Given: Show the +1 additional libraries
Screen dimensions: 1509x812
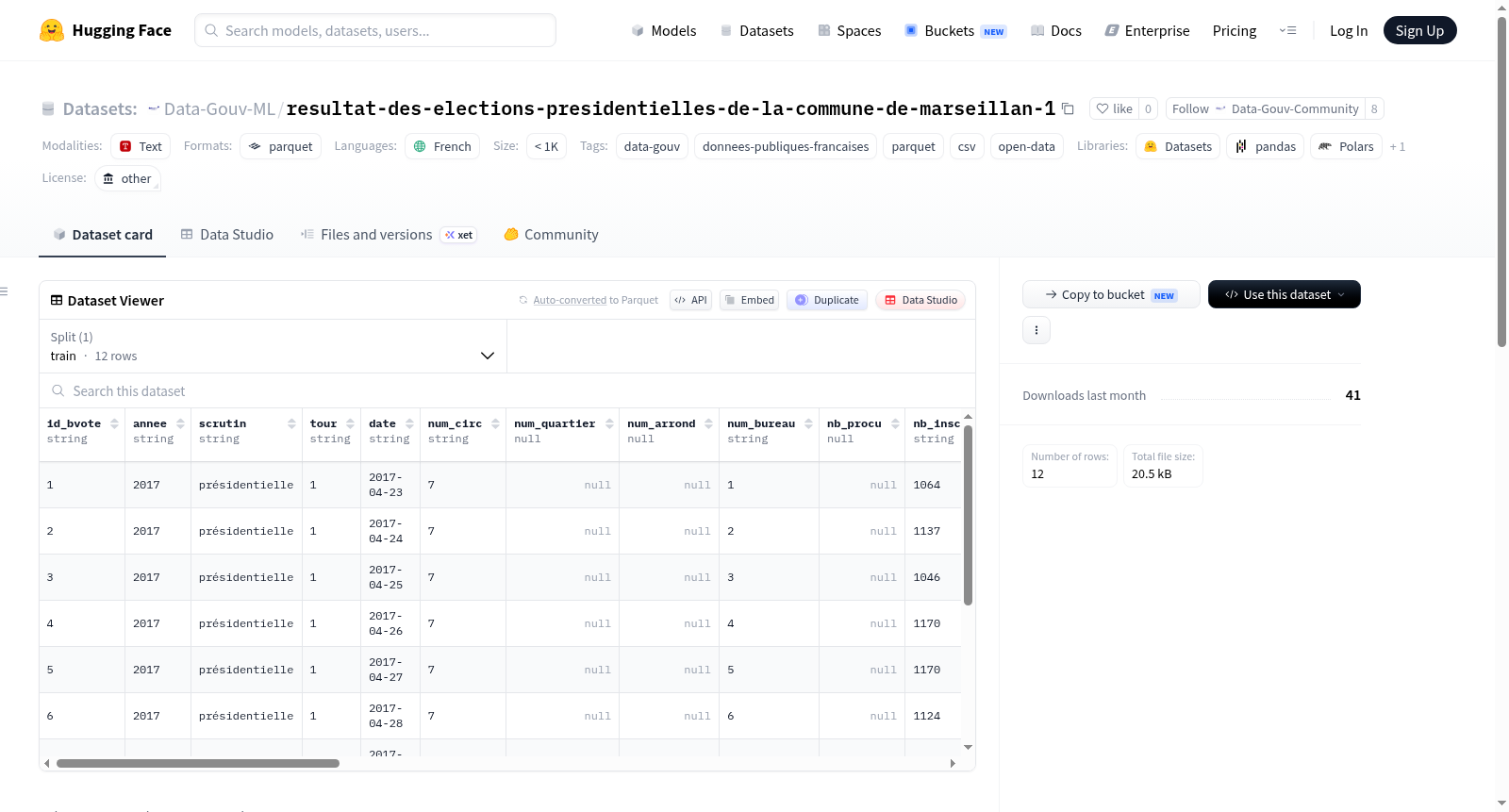Looking at the screenshot, I should tap(1398, 146).
